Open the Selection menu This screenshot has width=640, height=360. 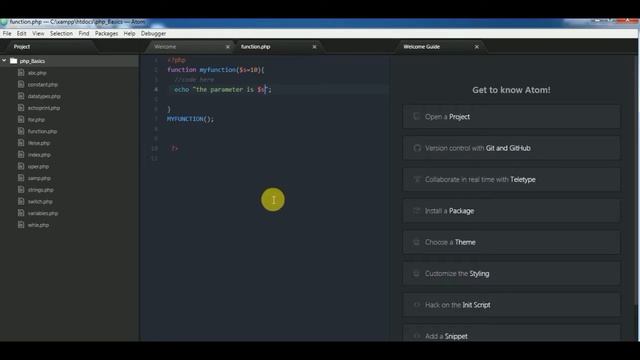[x=61, y=33]
